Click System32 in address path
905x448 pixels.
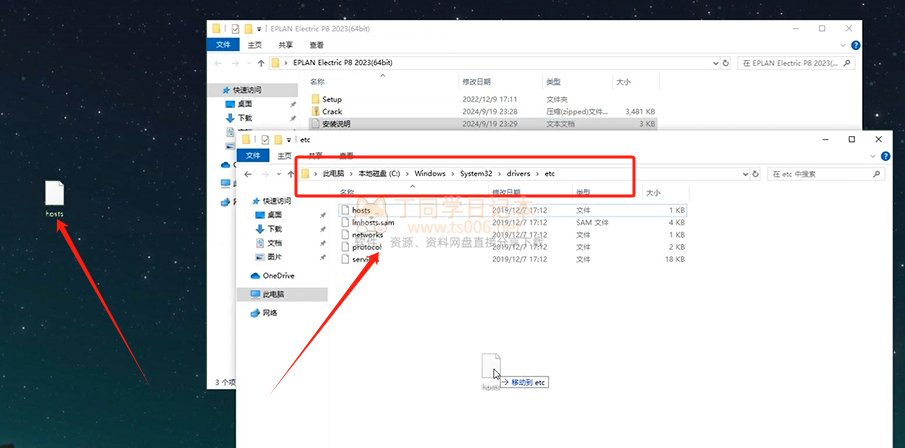tap(476, 173)
